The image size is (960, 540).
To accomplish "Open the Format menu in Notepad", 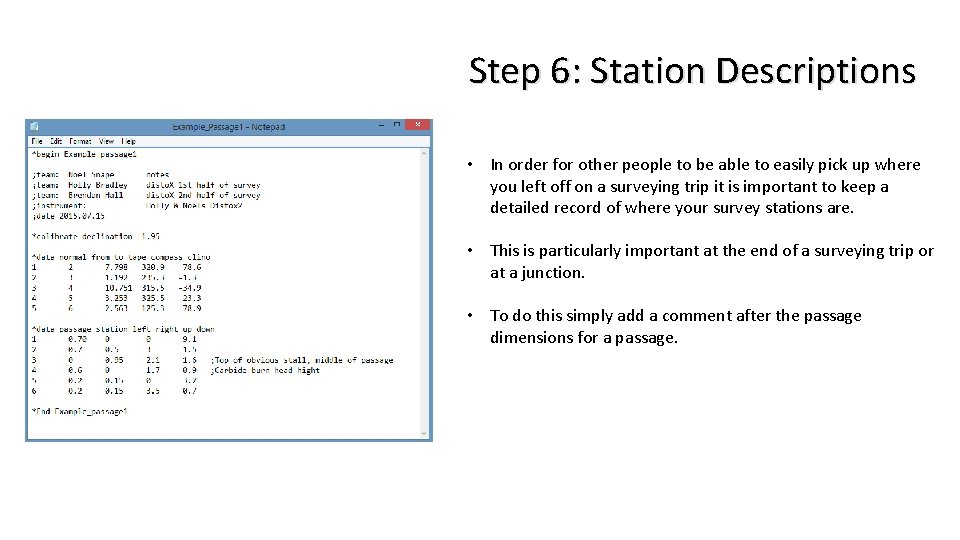I will 80,141.
